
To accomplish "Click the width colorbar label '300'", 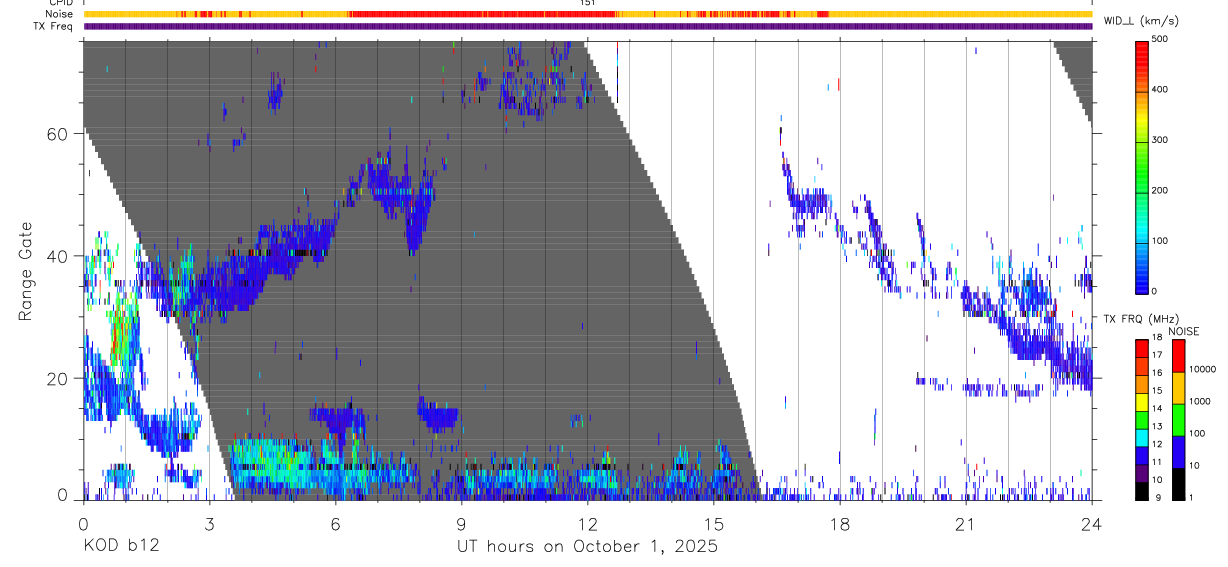I will click(x=1160, y=140).
